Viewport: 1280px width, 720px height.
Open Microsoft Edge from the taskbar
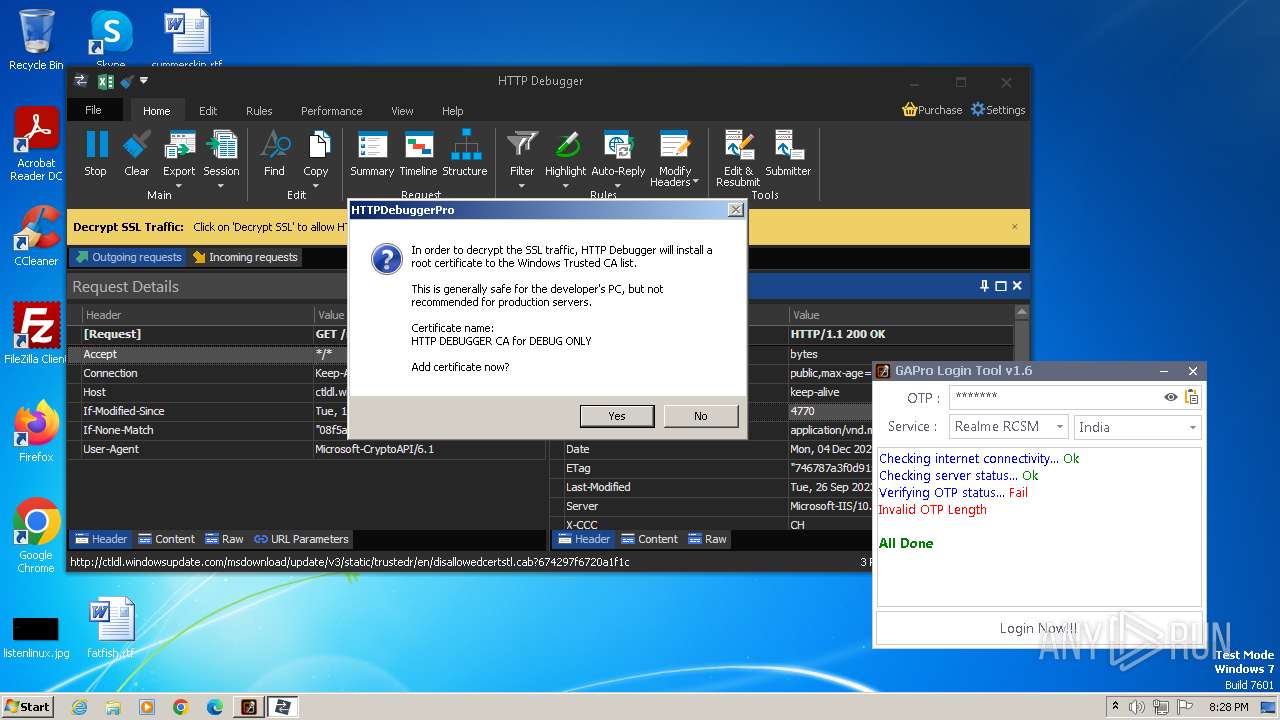[x=214, y=707]
